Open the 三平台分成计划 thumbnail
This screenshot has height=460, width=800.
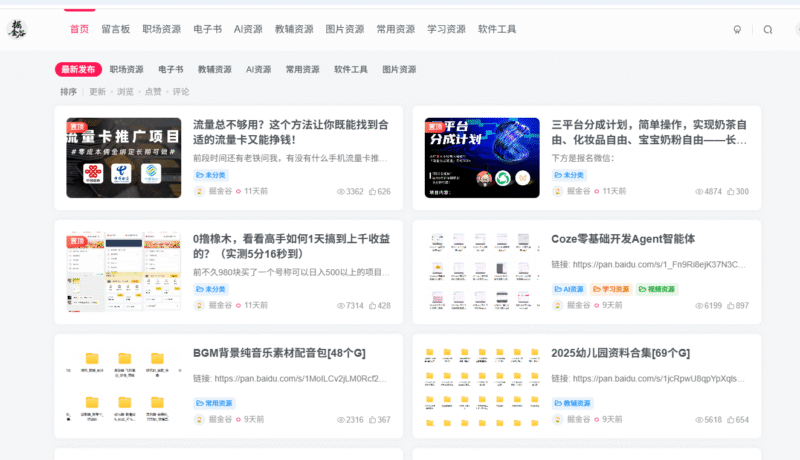point(482,158)
